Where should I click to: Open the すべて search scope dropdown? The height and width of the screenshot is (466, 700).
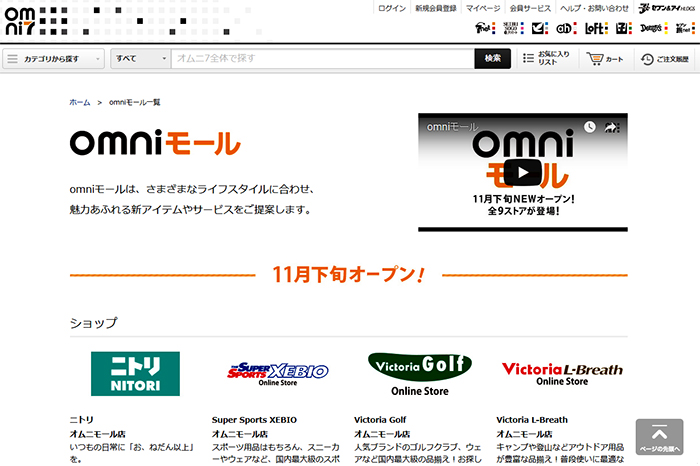141,58
